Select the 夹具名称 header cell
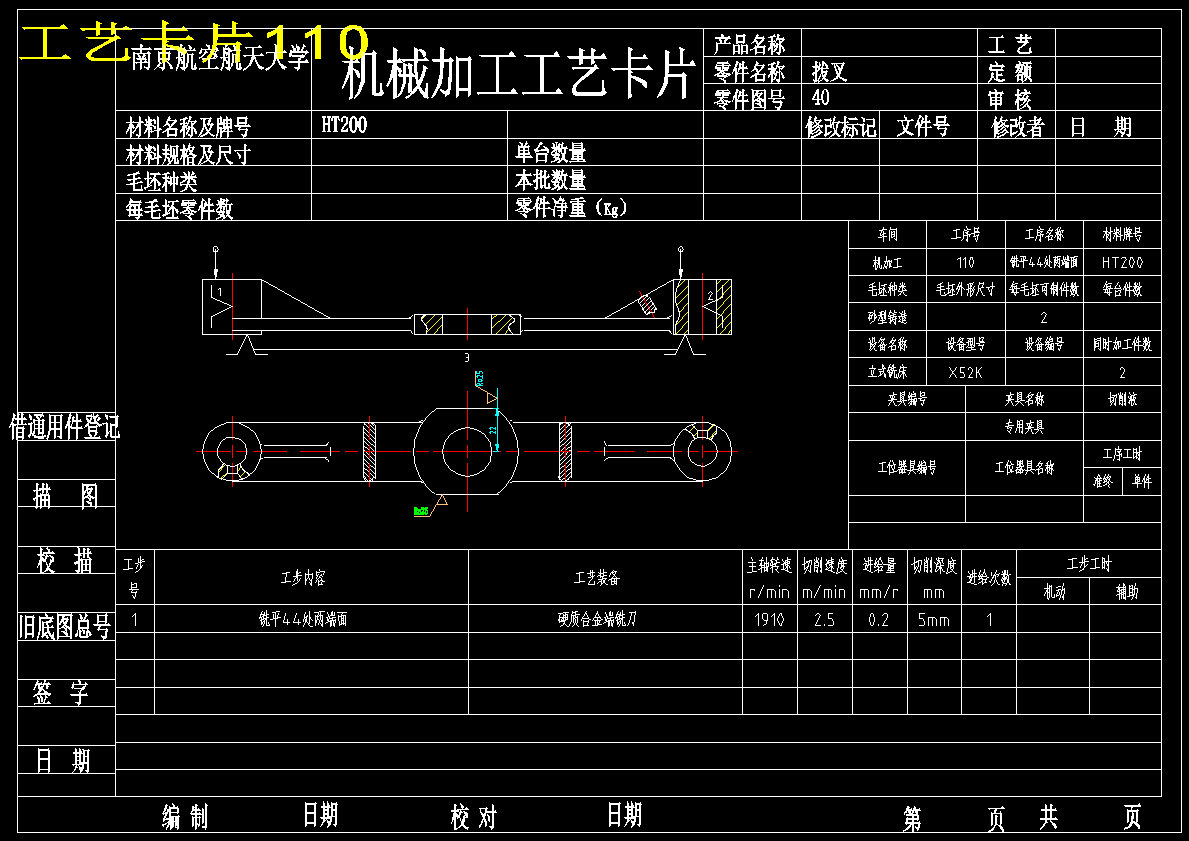 pyautogui.click(x=1024, y=399)
